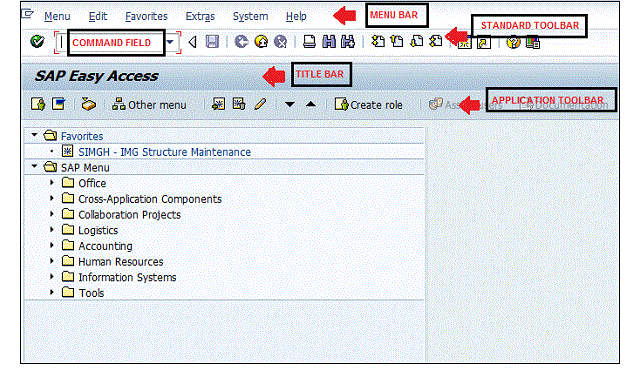Click the Find Next binoculars icon
Image resolution: width=641 pixels, height=370 pixels.
[348, 42]
